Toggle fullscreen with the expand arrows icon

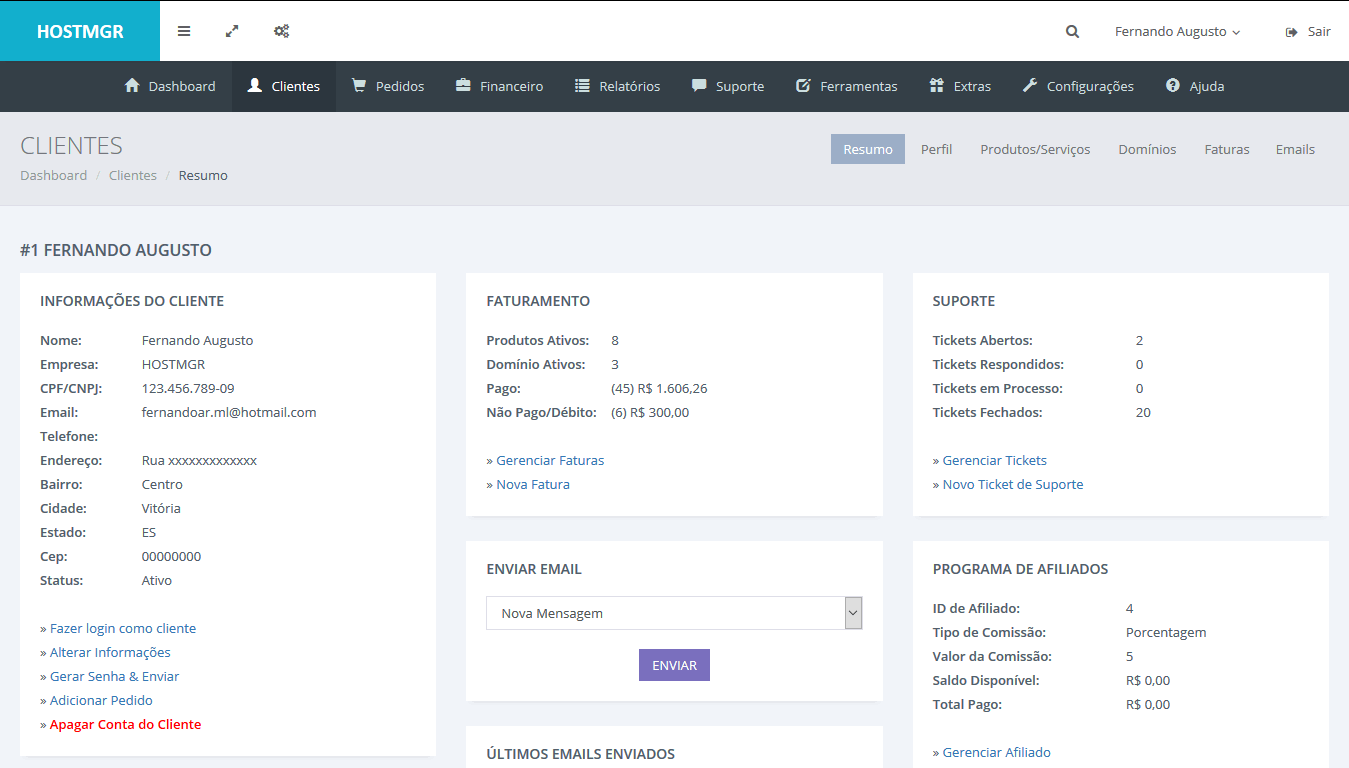coord(232,31)
